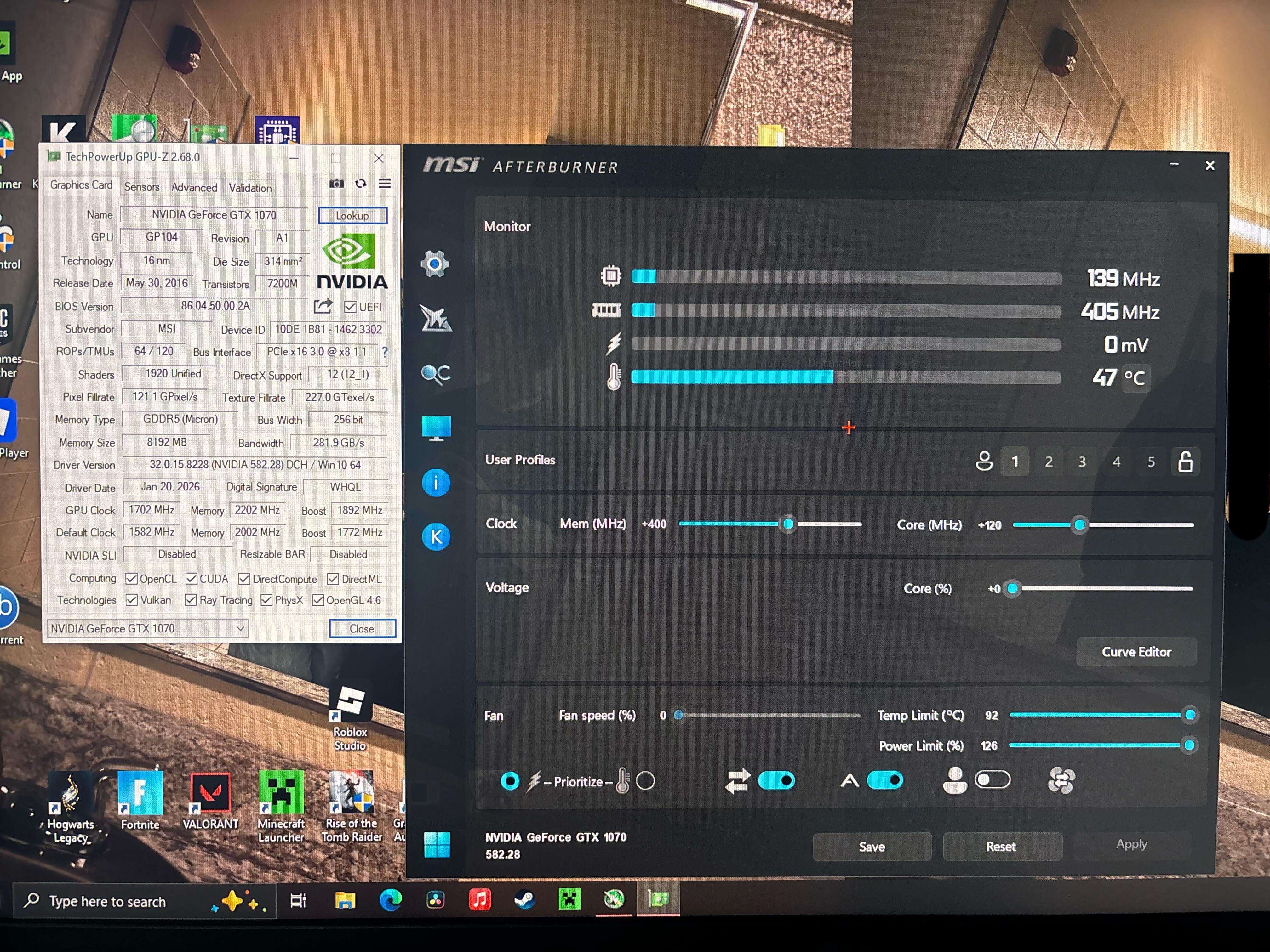Expand the NVIDIA GeForce GTX 1070 dropdown
1270x952 pixels.
tap(240, 628)
